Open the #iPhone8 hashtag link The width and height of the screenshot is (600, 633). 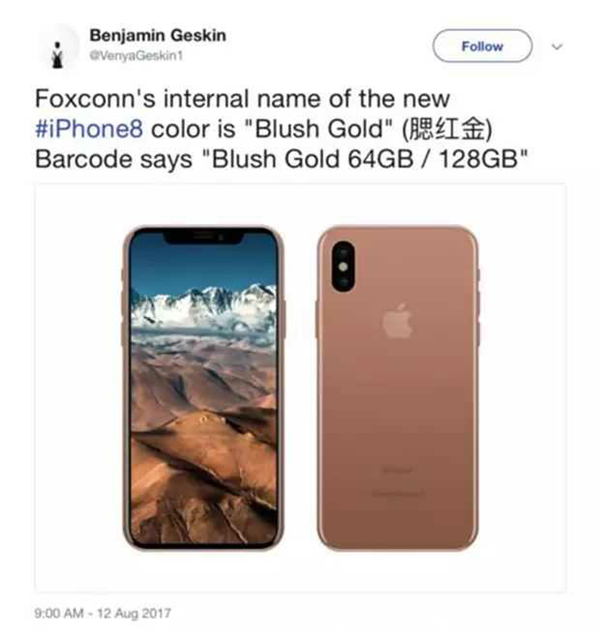coord(89,129)
